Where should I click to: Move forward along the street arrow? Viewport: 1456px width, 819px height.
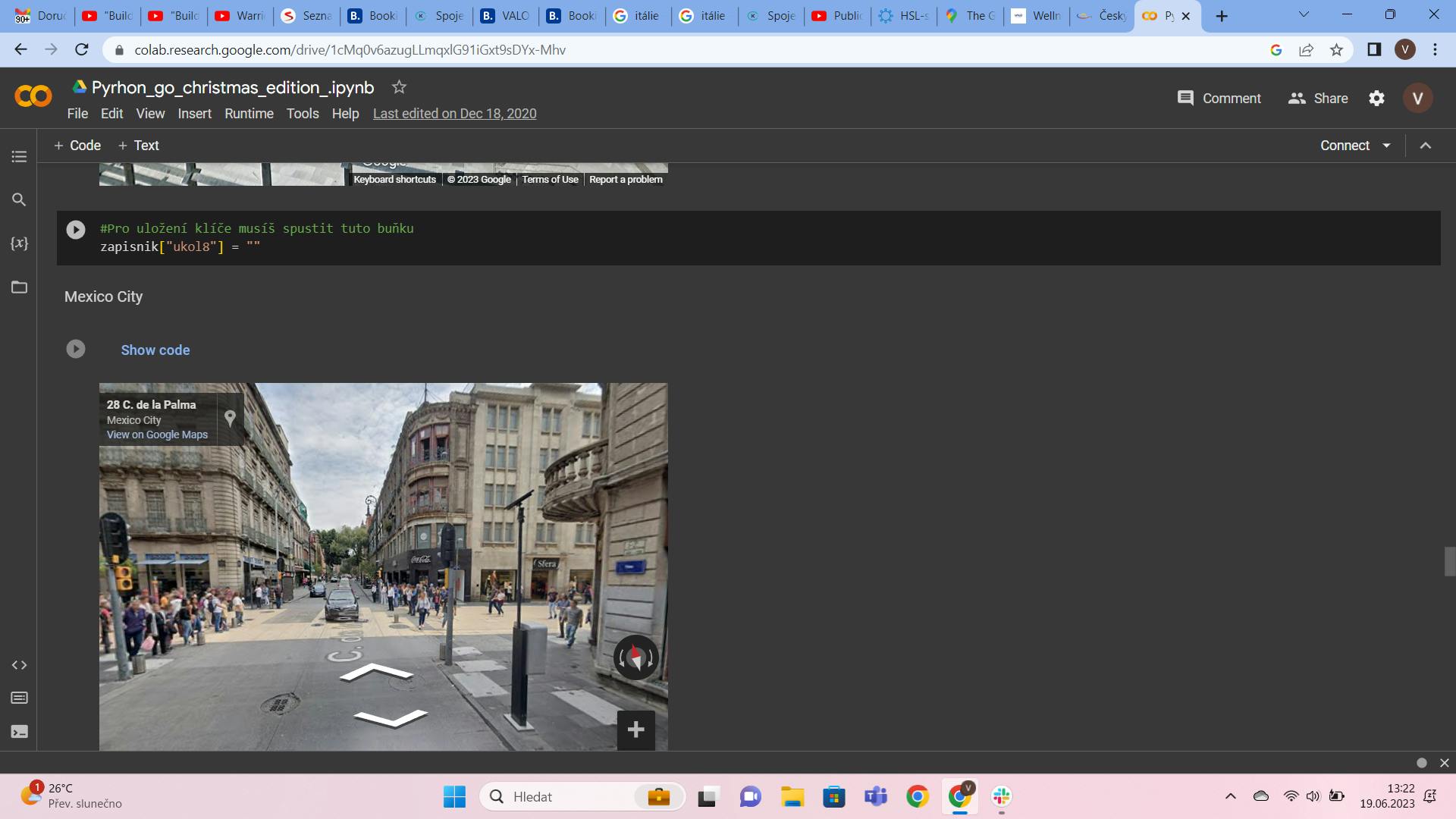pos(375,672)
